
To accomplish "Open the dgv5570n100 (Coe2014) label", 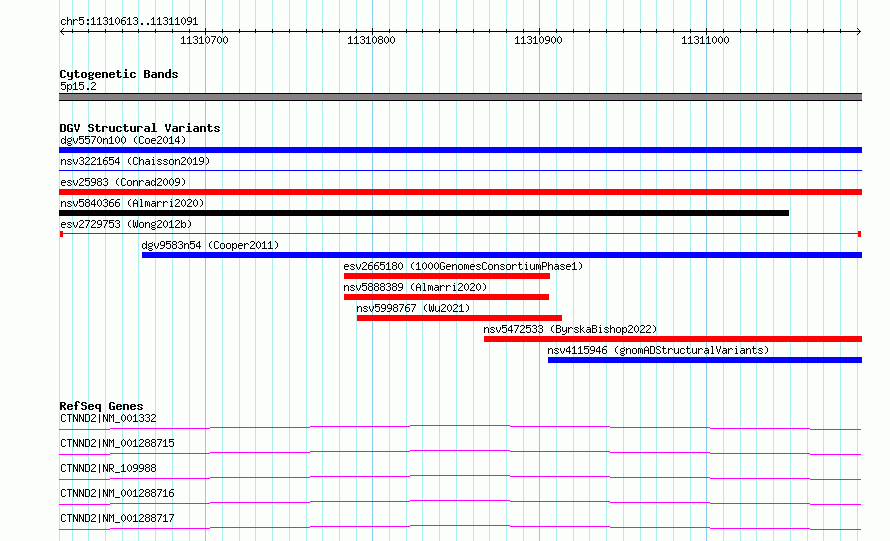I will point(123,140).
